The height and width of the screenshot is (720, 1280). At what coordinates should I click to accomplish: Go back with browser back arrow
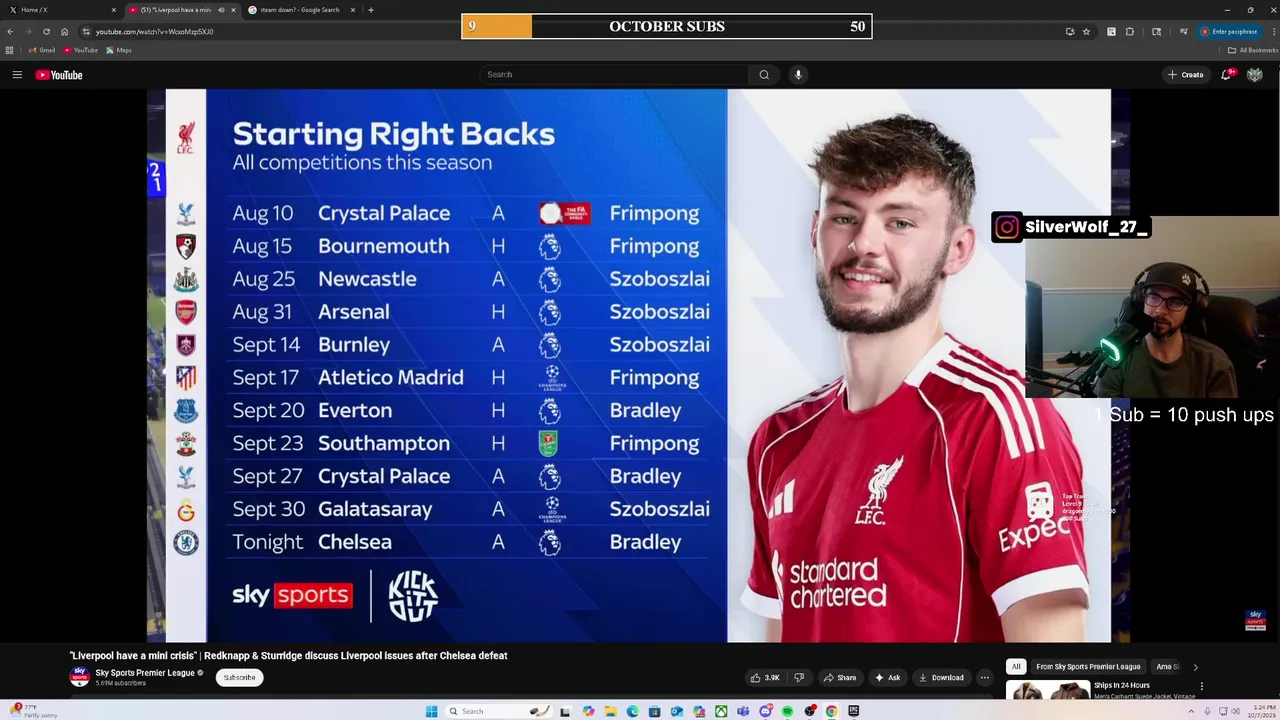tap(10, 31)
